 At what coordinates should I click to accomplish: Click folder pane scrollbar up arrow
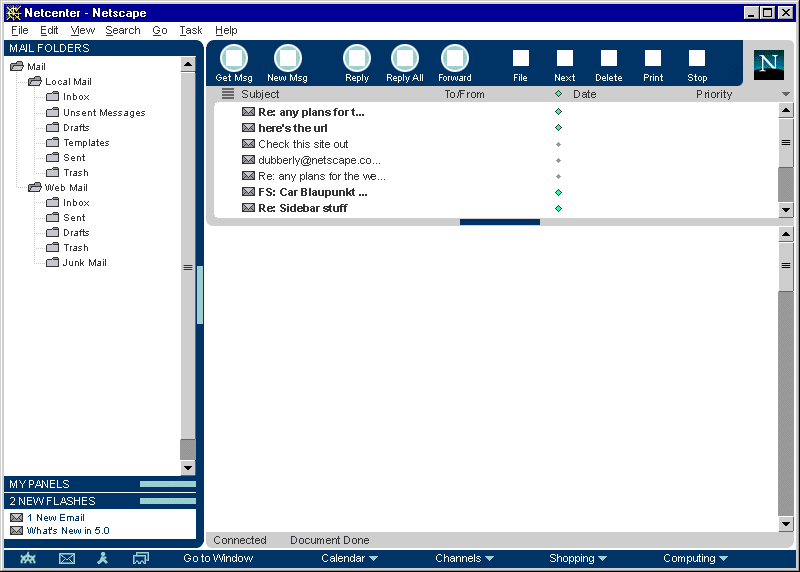tap(188, 64)
